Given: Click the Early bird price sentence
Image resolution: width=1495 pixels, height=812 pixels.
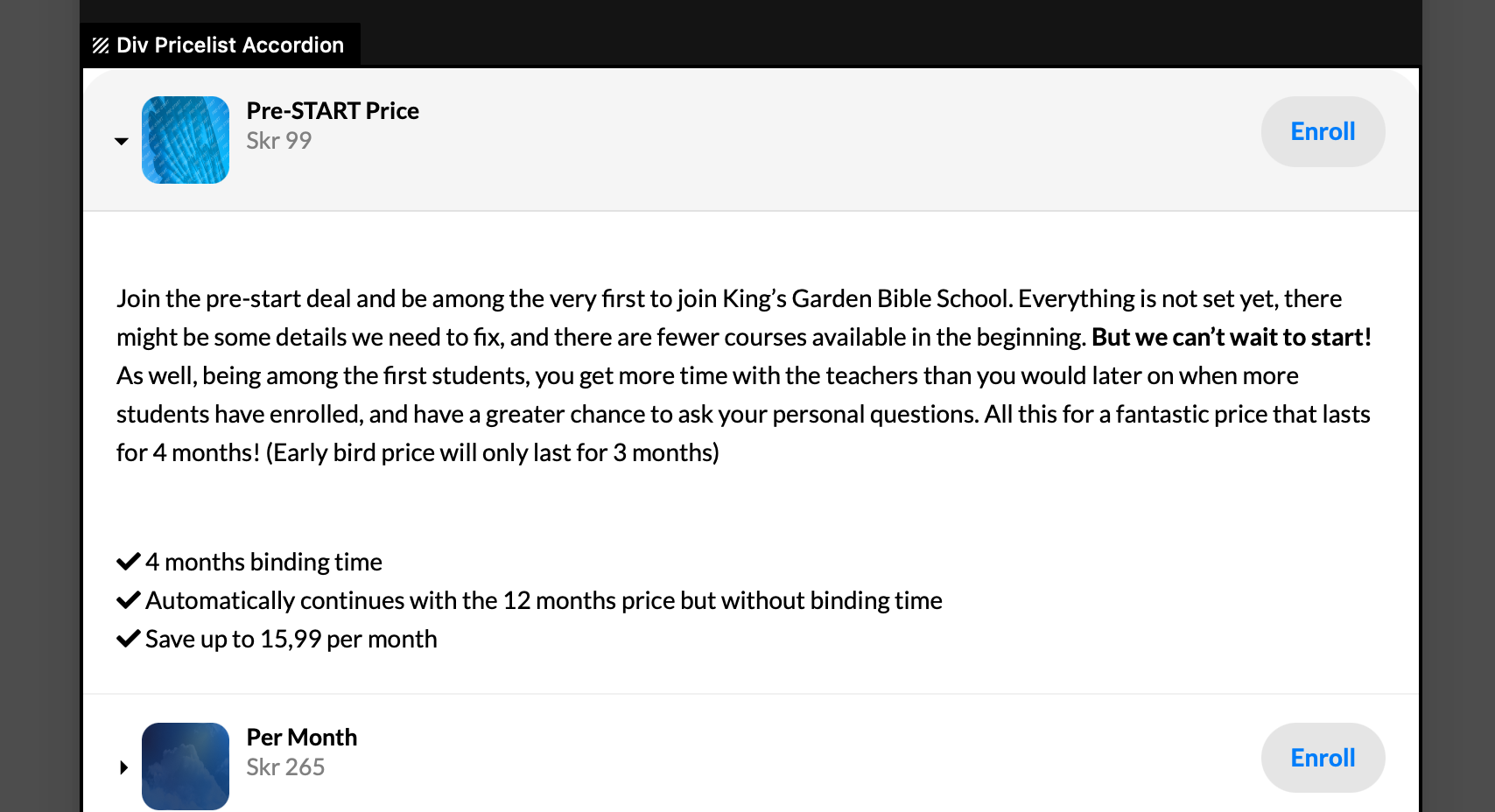Looking at the screenshot, I should click(x=492, y=453).
